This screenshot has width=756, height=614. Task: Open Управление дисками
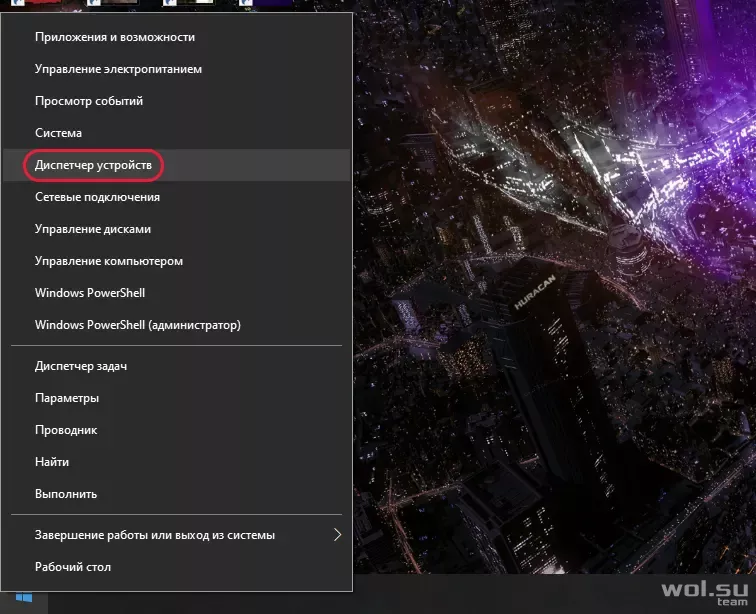pos(176,229)
